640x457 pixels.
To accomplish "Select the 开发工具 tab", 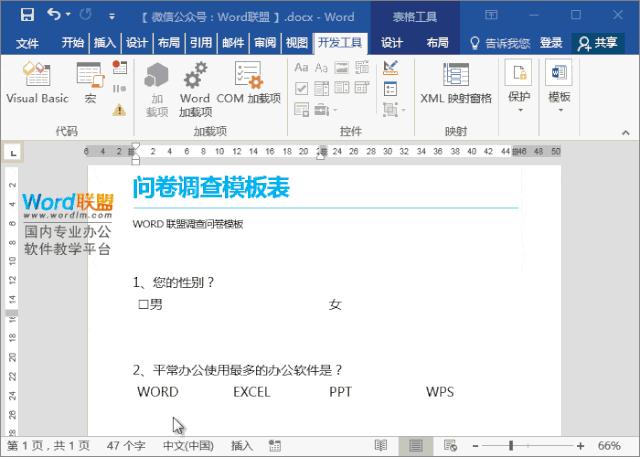I will [340, 42].
